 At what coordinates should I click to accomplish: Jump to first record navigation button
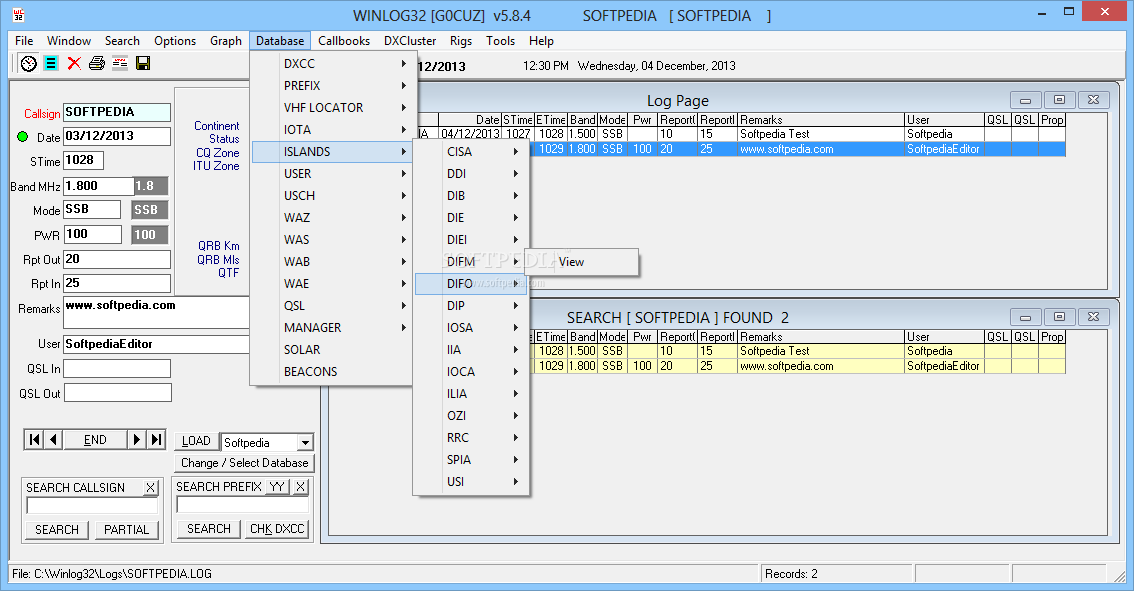34,440
